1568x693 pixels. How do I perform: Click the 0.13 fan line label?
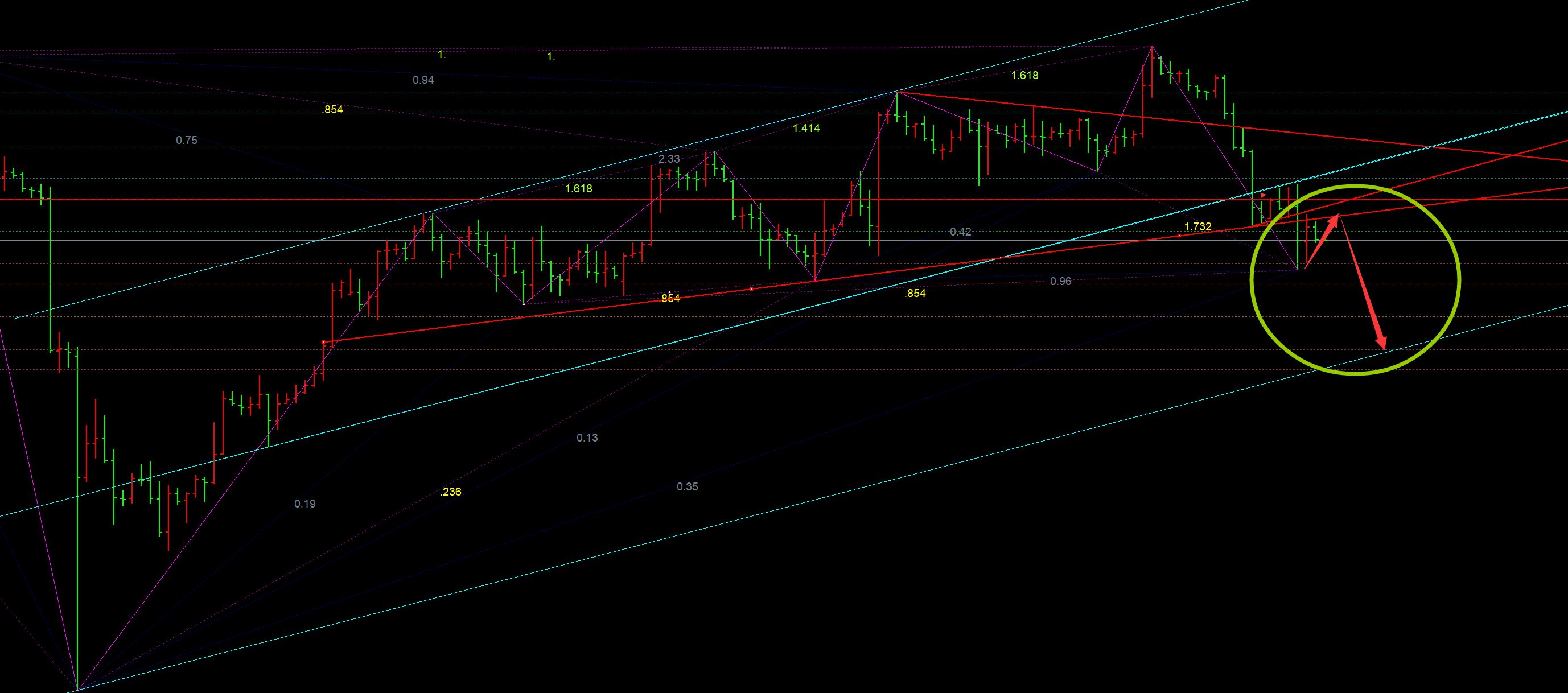pyautogui.click(x=587, y=438)
